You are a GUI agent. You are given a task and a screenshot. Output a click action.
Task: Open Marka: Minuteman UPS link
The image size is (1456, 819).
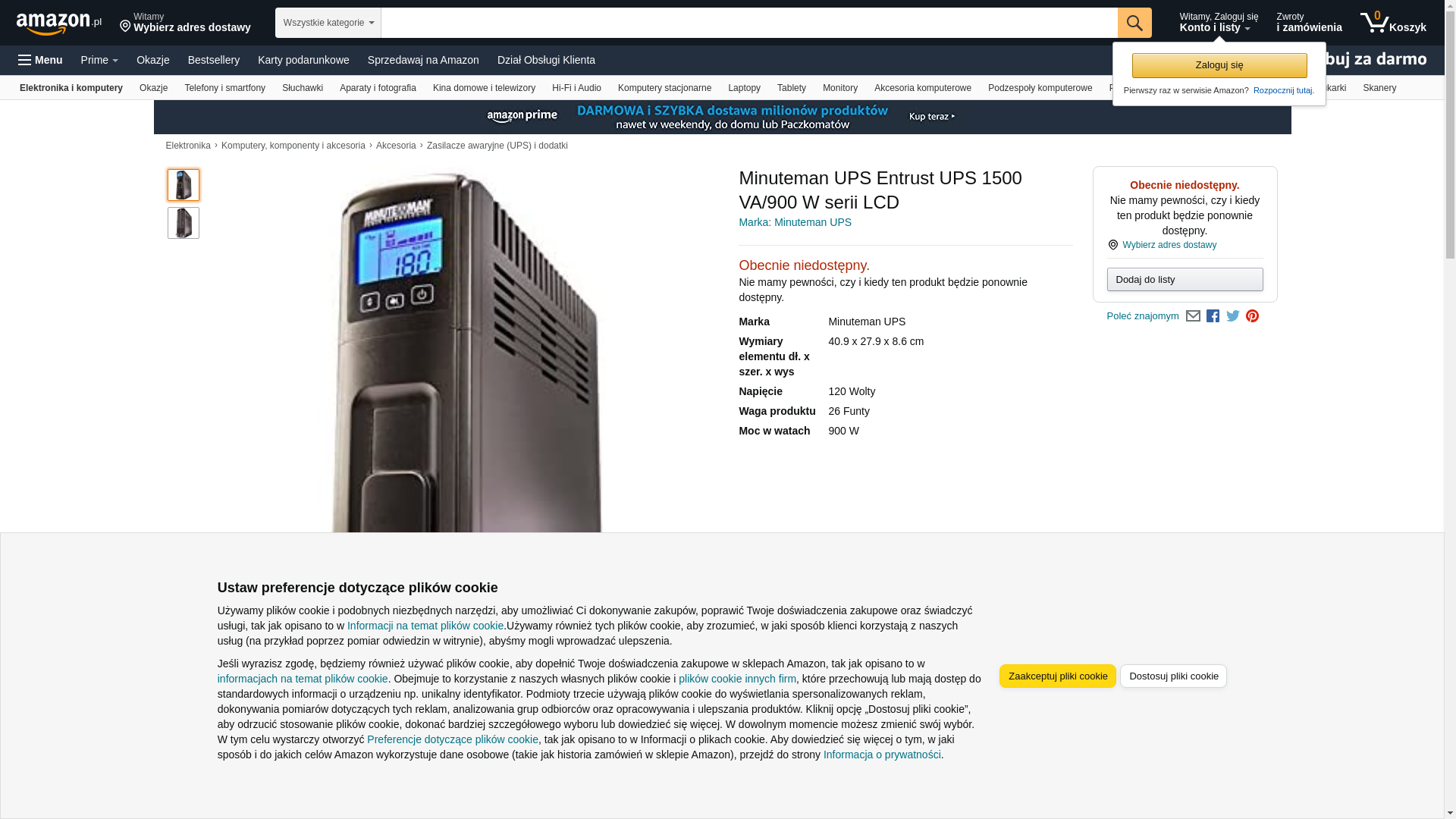(795, 222)
